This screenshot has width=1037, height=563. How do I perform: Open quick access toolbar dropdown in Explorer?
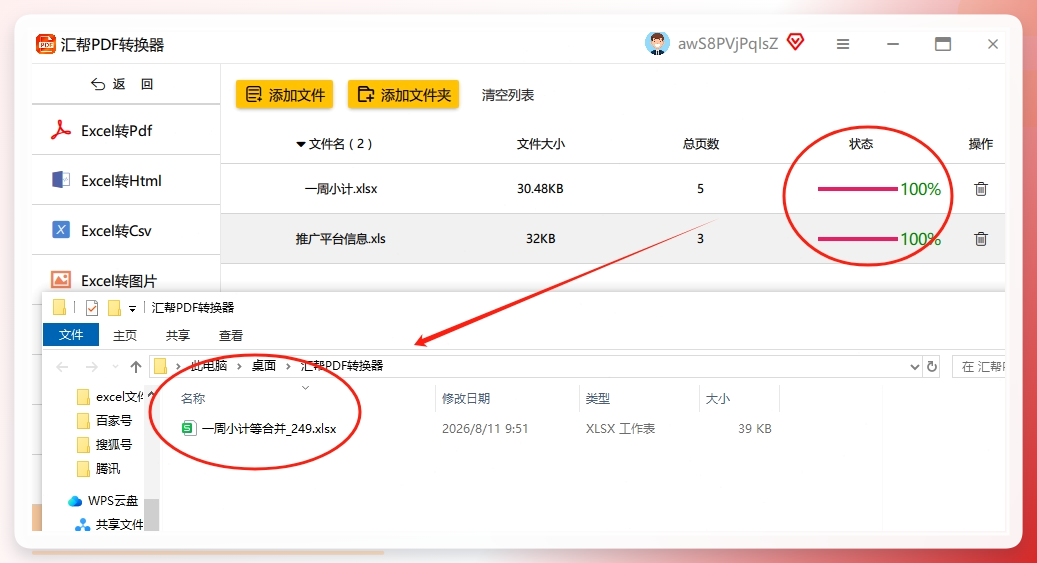132,308
